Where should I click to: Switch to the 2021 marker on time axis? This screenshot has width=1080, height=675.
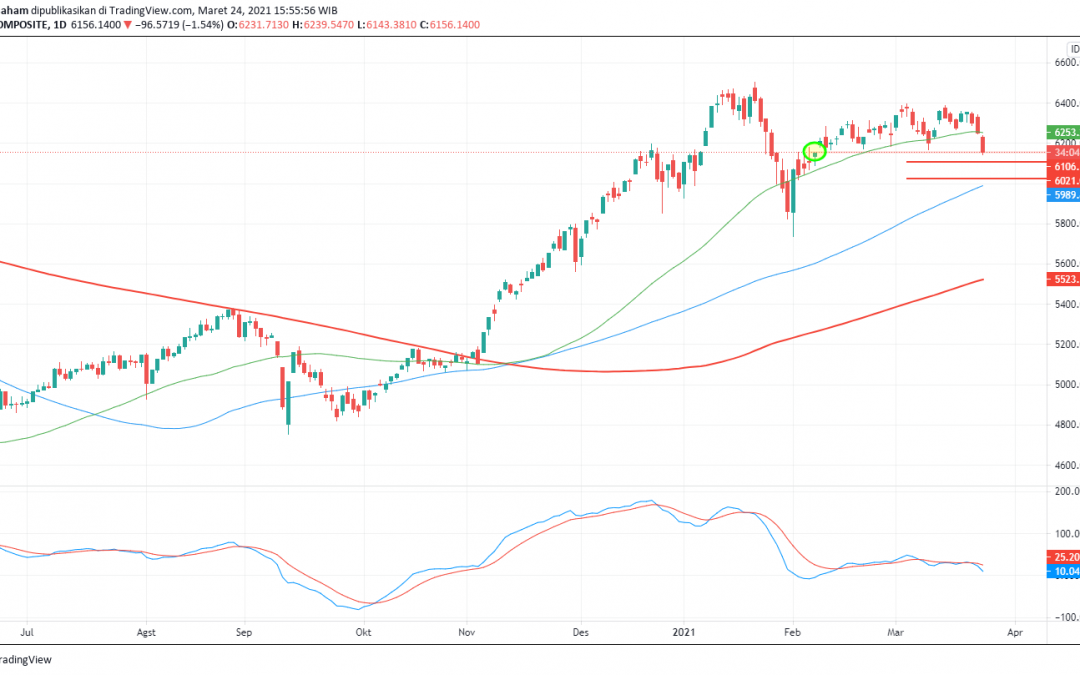click(685, 632)
